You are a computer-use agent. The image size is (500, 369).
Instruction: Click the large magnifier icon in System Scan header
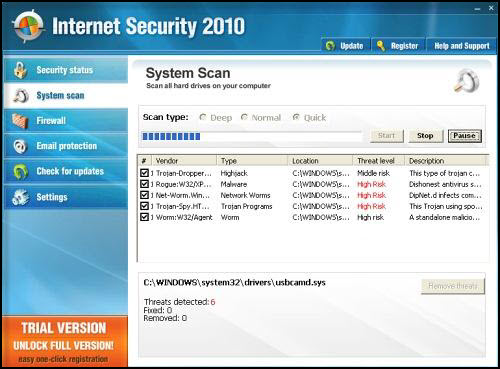(467, 81)
